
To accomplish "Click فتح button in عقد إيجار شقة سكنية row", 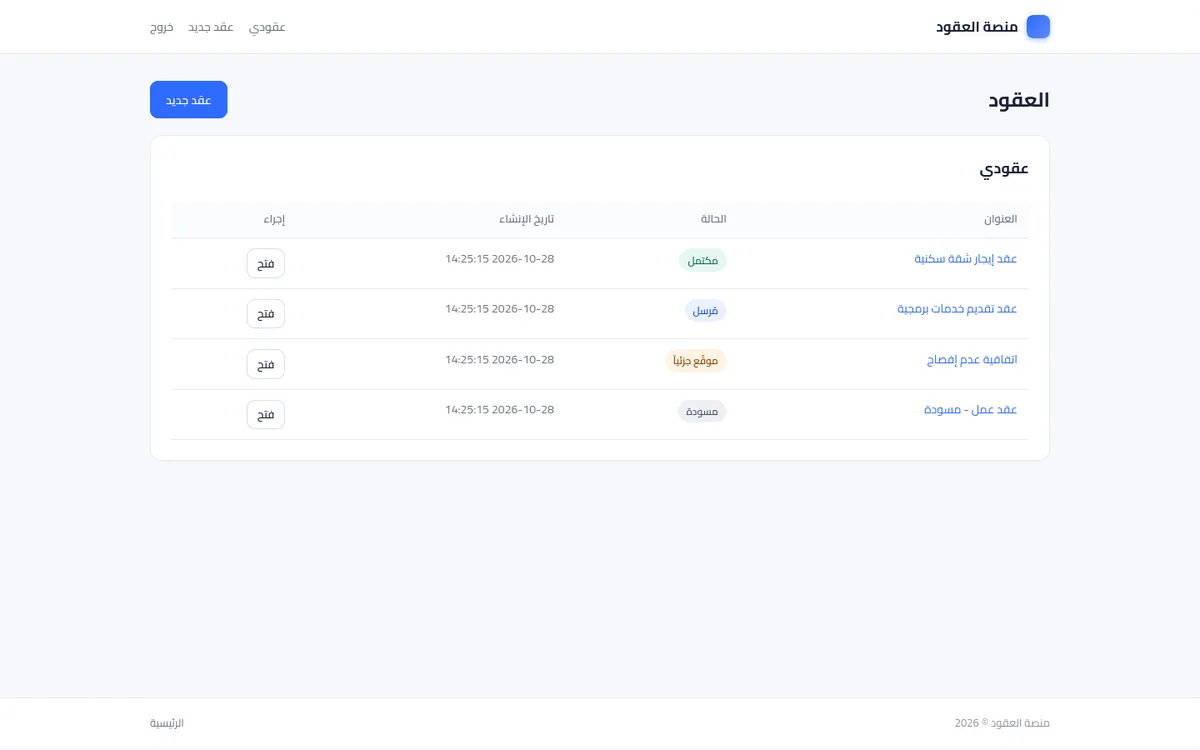I will pyautogui.click(x=266, y=263).
